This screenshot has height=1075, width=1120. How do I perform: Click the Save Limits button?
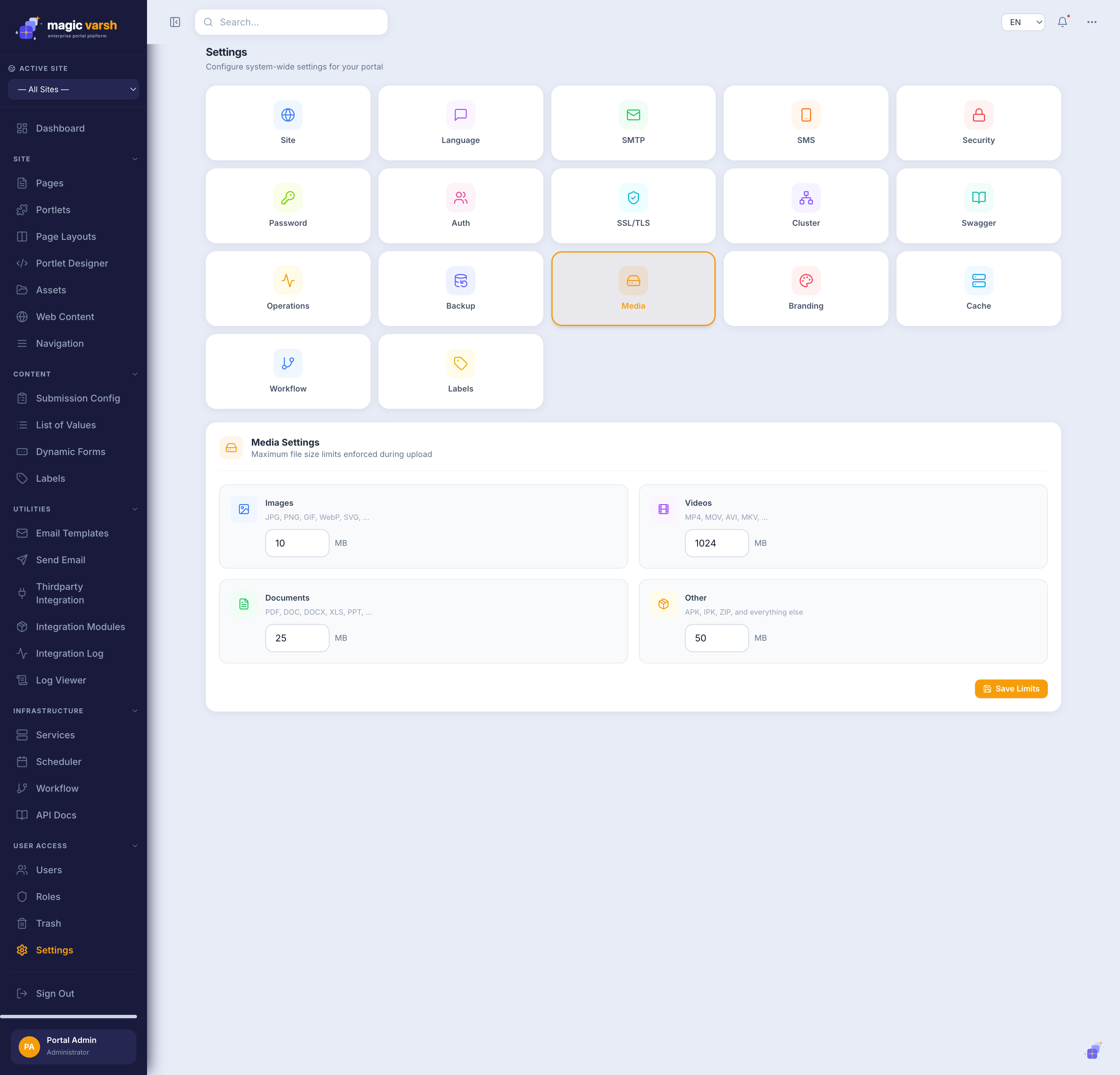point(1011,689)
